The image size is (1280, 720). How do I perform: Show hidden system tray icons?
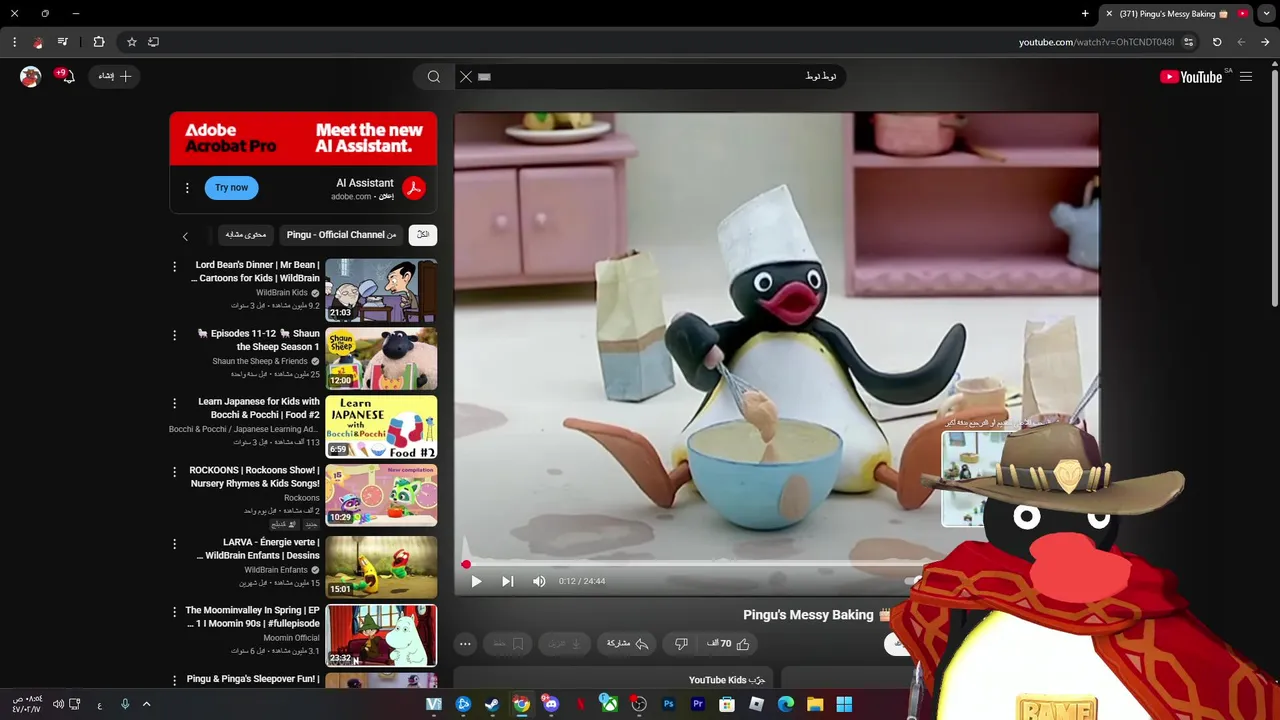[x=146, y=704]
